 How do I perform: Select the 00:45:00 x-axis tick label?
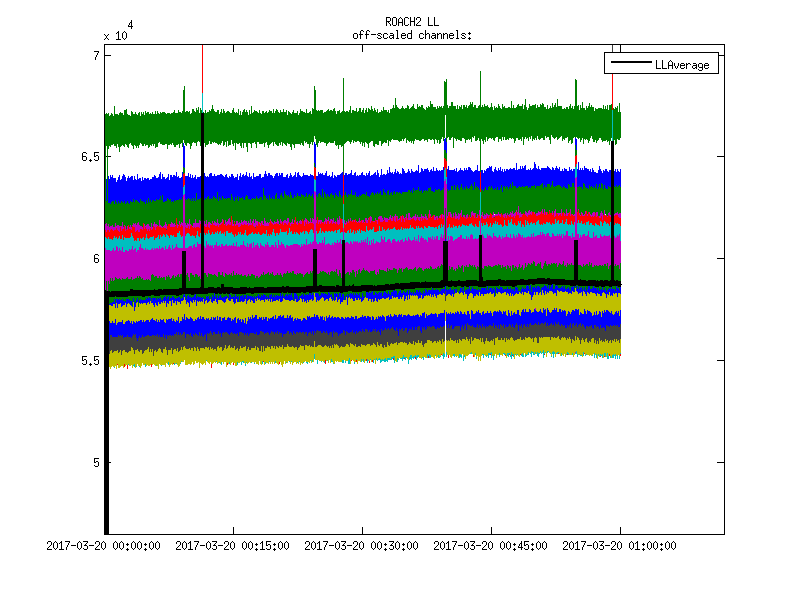pos(491,546)
